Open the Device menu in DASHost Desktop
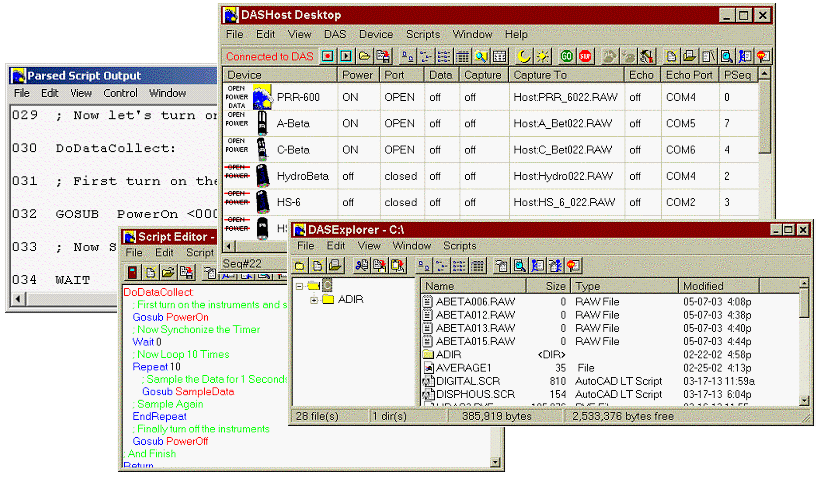 (376, 34)
